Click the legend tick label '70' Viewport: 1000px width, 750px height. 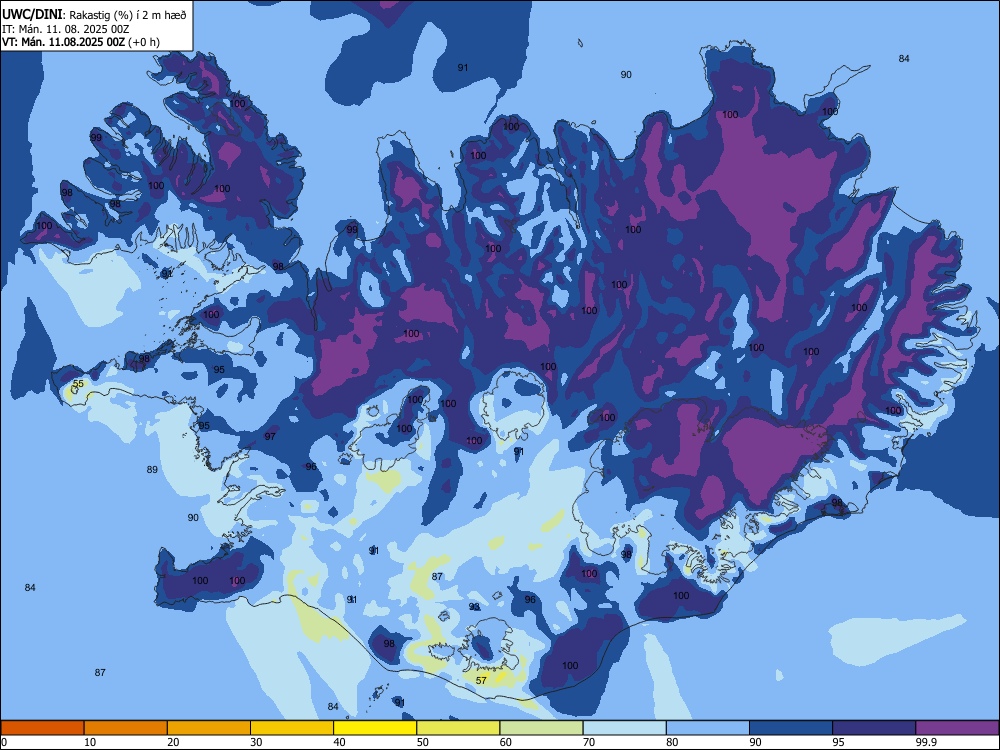click(589, 742)
